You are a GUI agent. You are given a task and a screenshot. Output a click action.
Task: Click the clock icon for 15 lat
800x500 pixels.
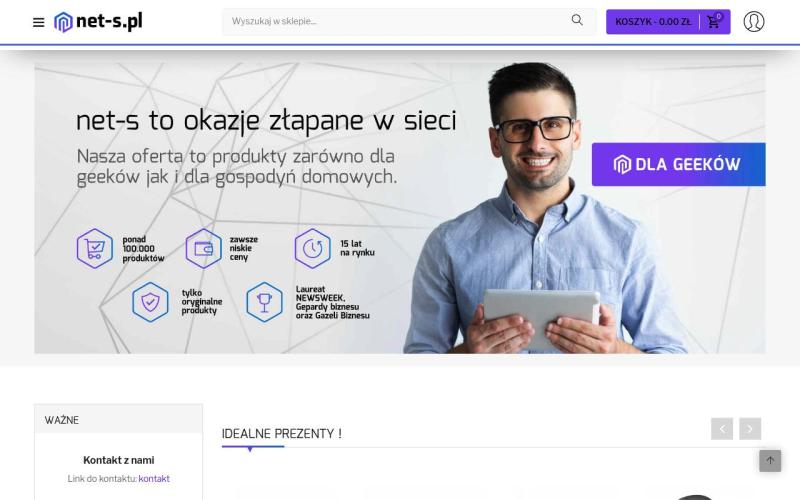(x=312, y=248)
